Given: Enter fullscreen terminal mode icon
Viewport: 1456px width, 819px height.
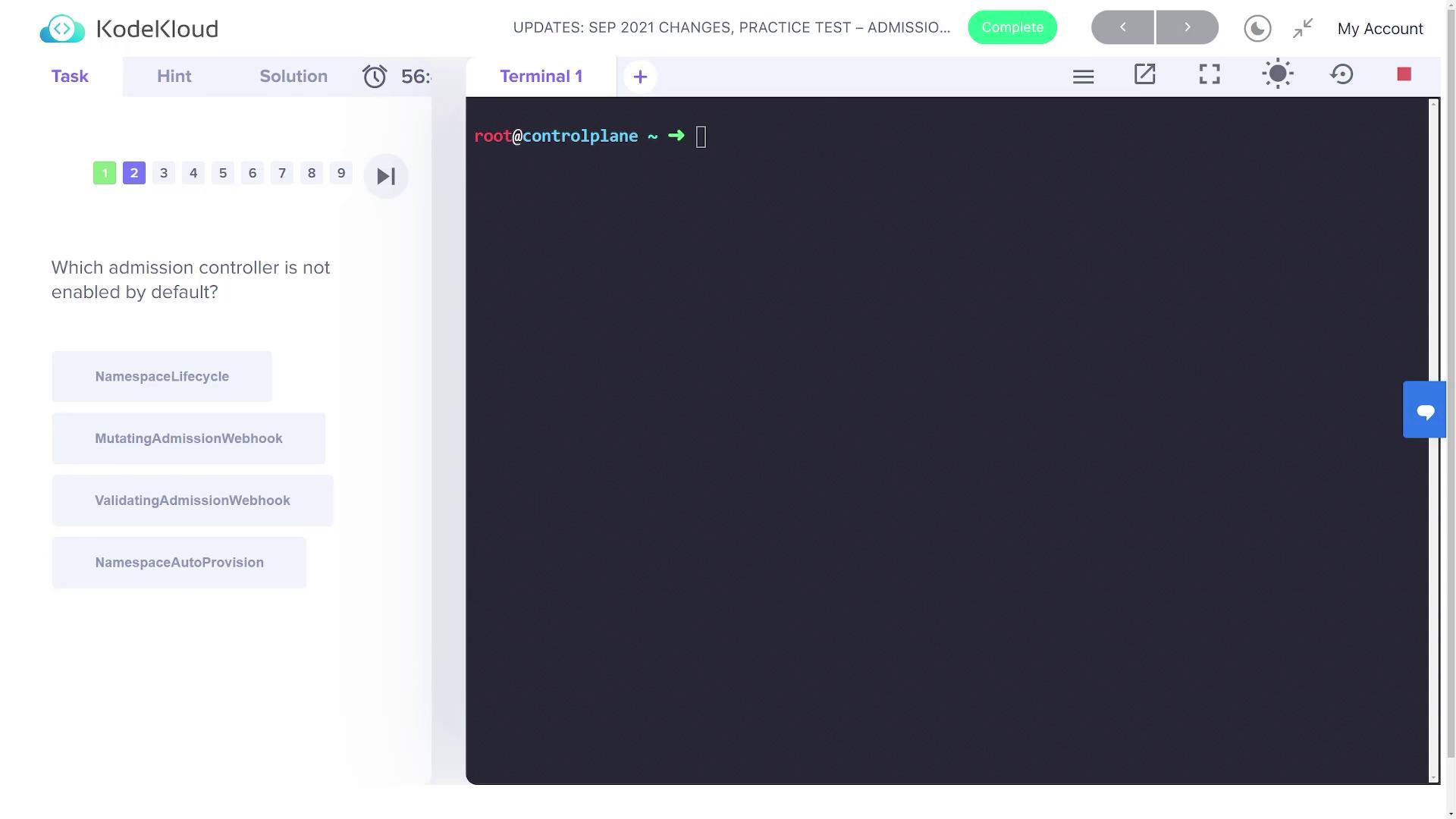Looking at the screenshot, I should [x=1210, y=74].
